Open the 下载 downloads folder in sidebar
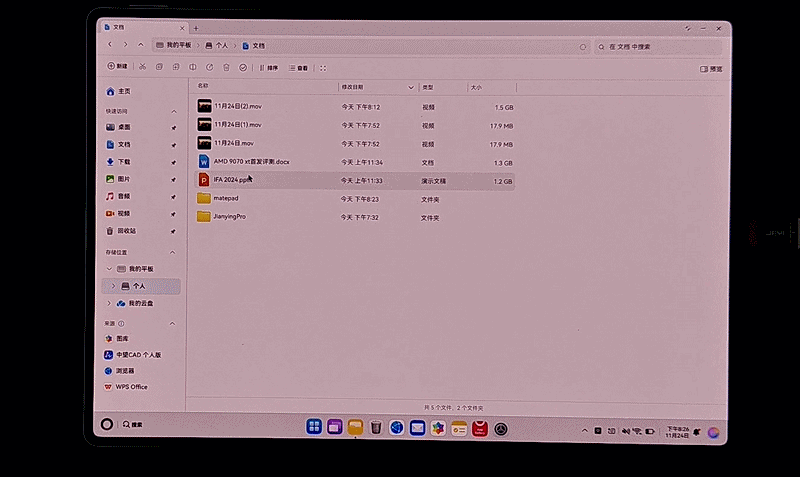The height and width of the screenshot is (477, 800). click(x=124, y=162)
